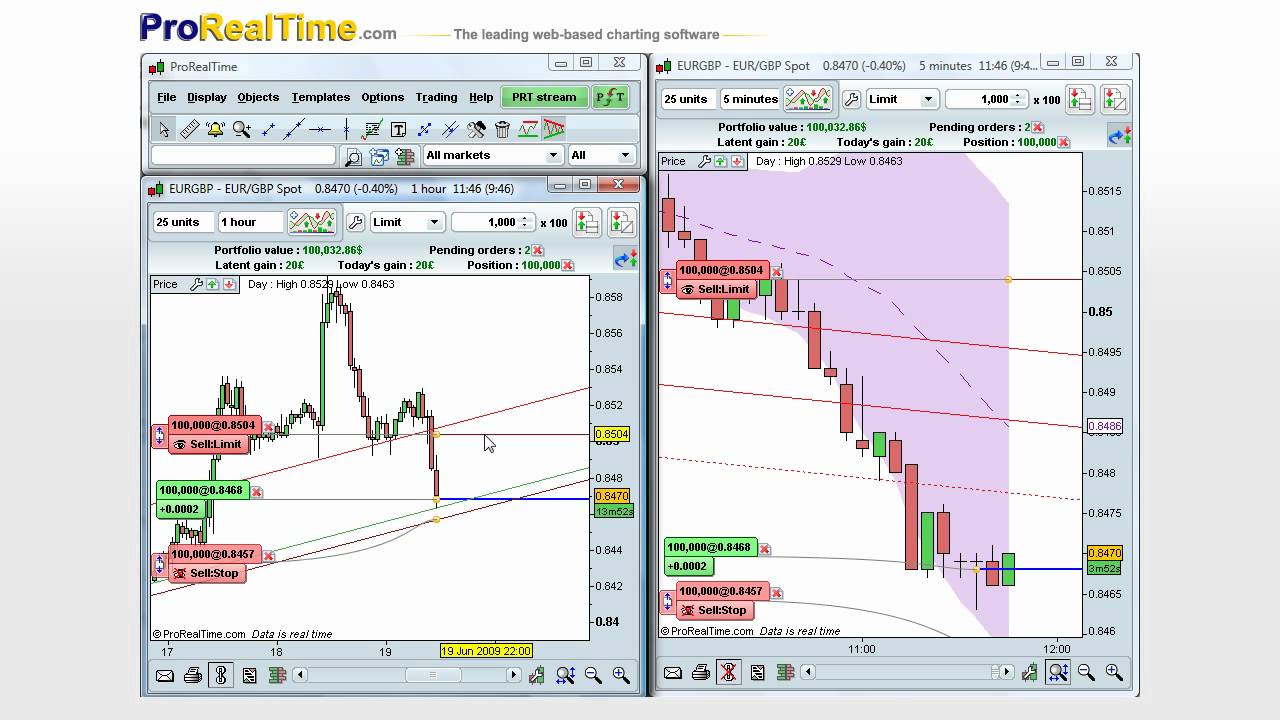Open 25 units selector in 5 minutes chart

688,99
